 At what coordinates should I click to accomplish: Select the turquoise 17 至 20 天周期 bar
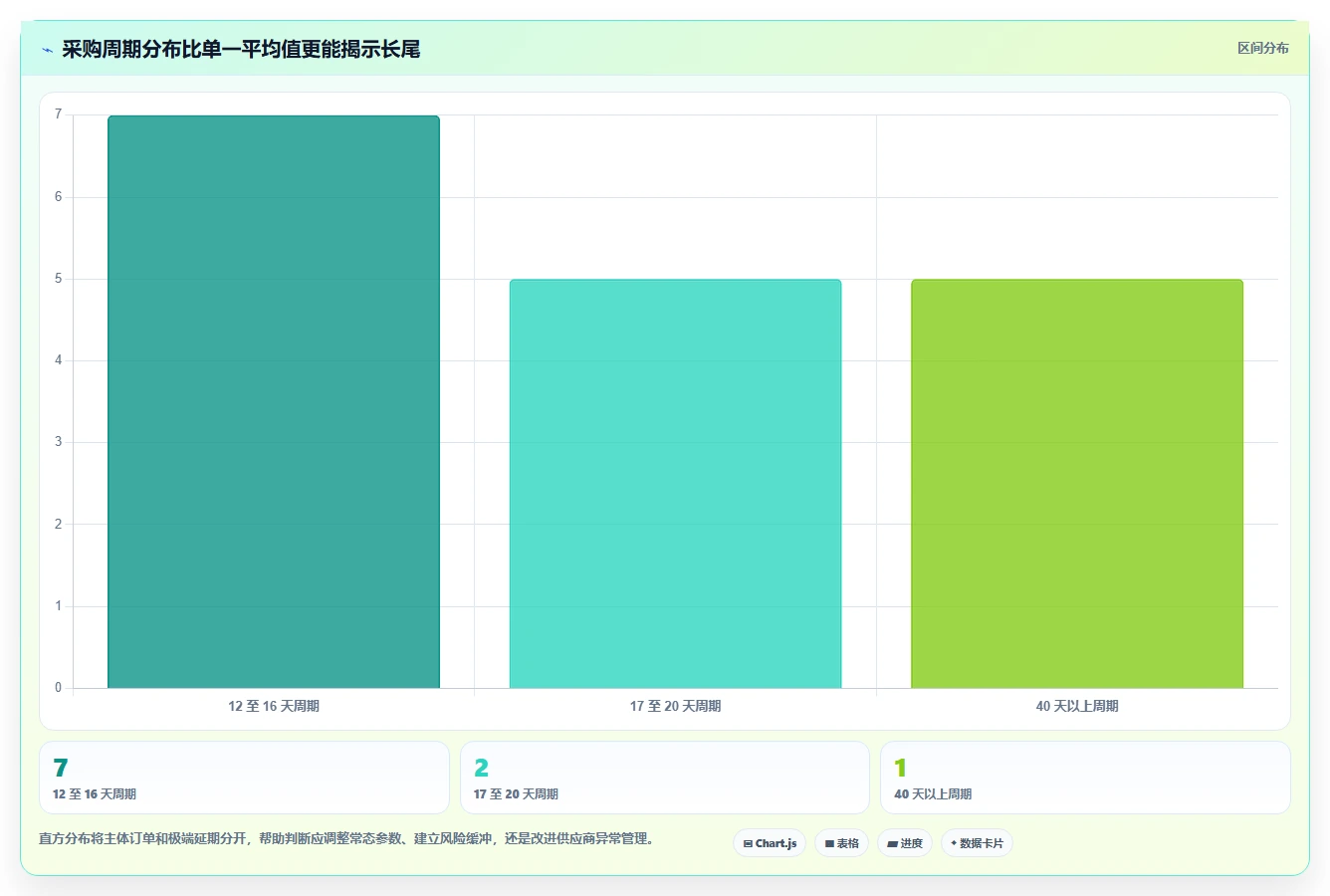[675, 484]
